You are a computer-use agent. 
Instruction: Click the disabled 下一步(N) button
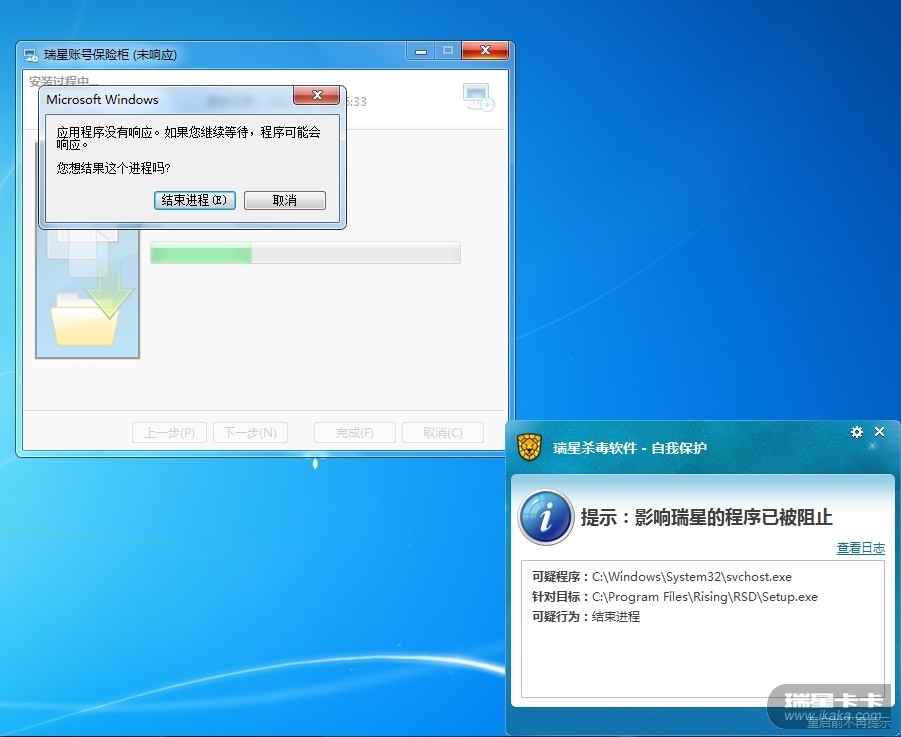(x=250, y=433)
